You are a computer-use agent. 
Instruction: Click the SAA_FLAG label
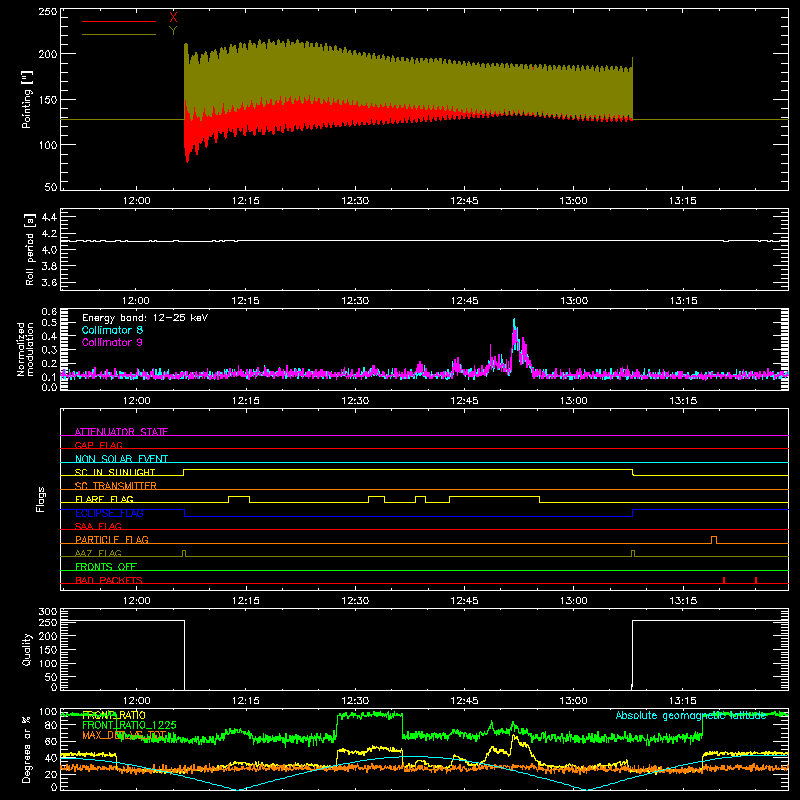[x=98, y=526]
